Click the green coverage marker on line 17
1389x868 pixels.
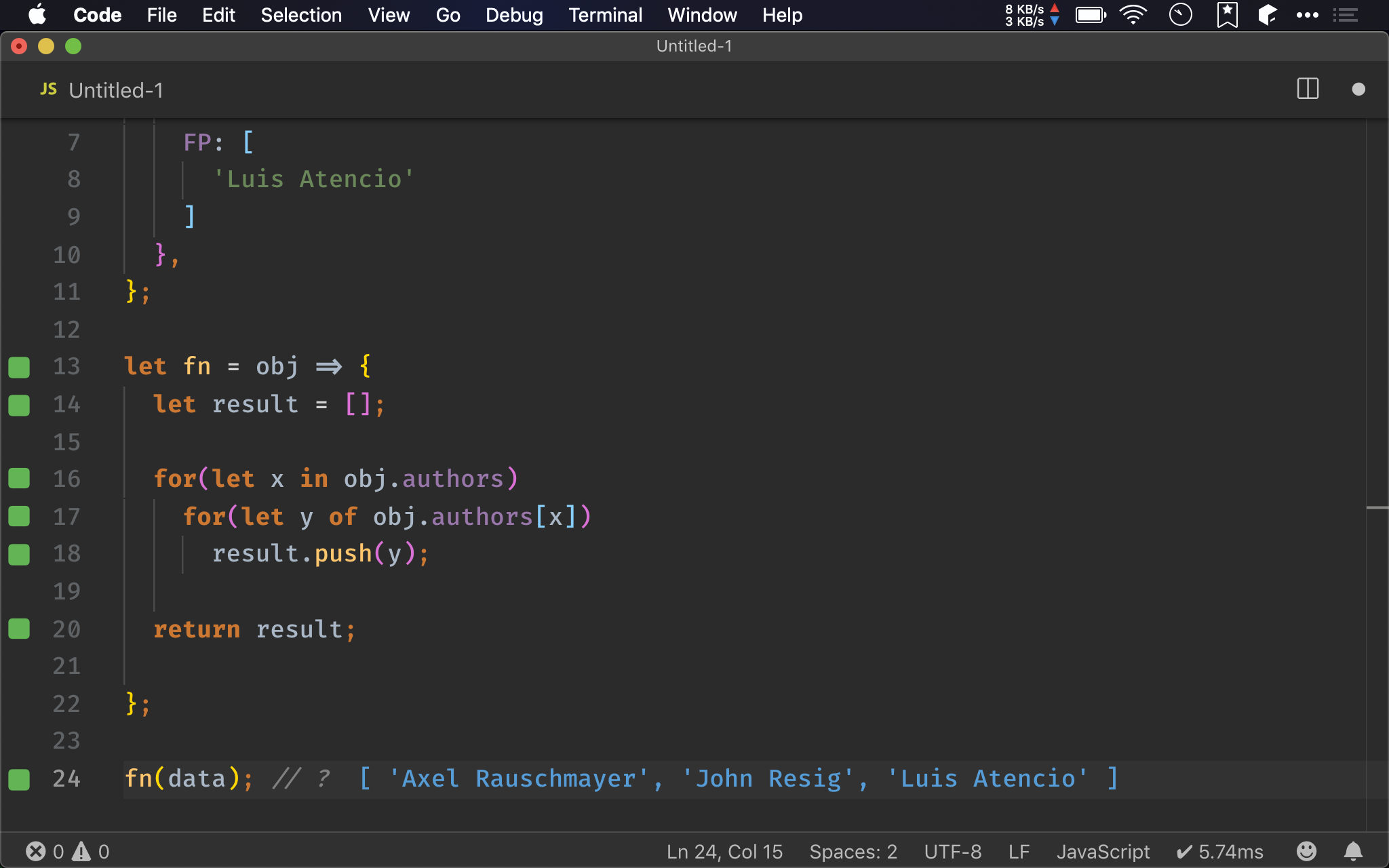click(19, 517)
